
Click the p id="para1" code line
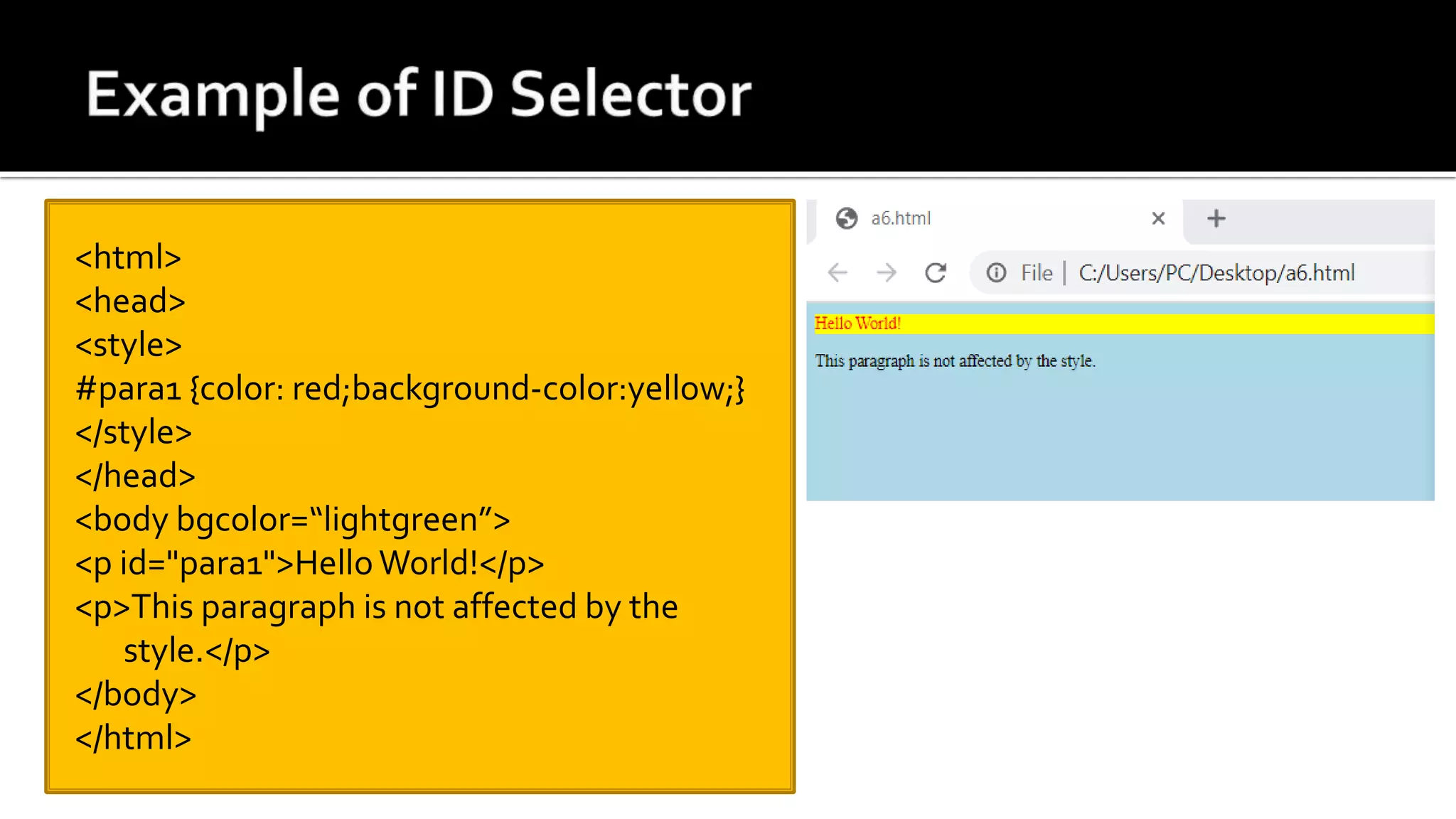tap(310, 564)
